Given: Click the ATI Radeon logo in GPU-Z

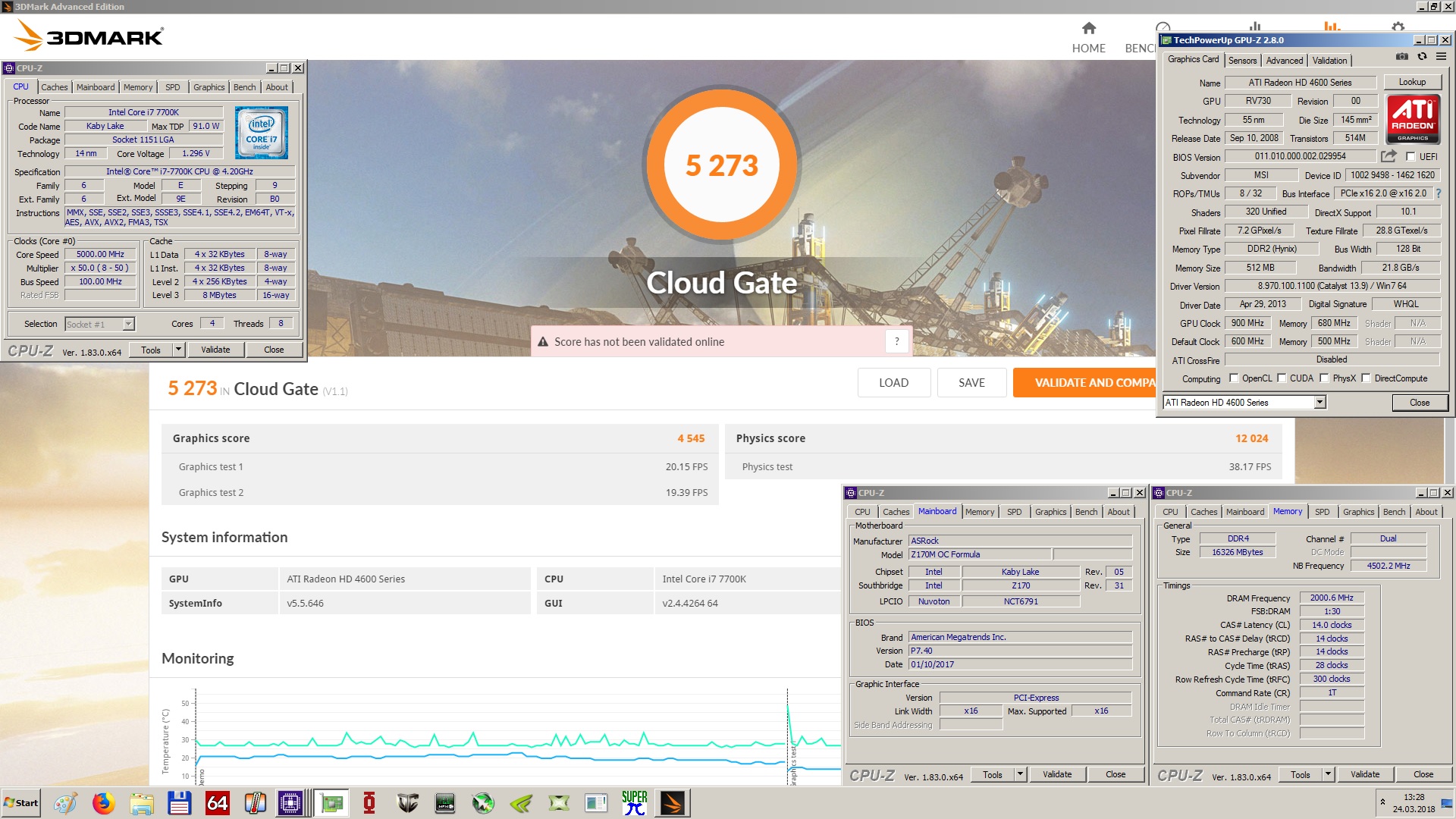Looking at the screenshot, I should (1413, 119).
